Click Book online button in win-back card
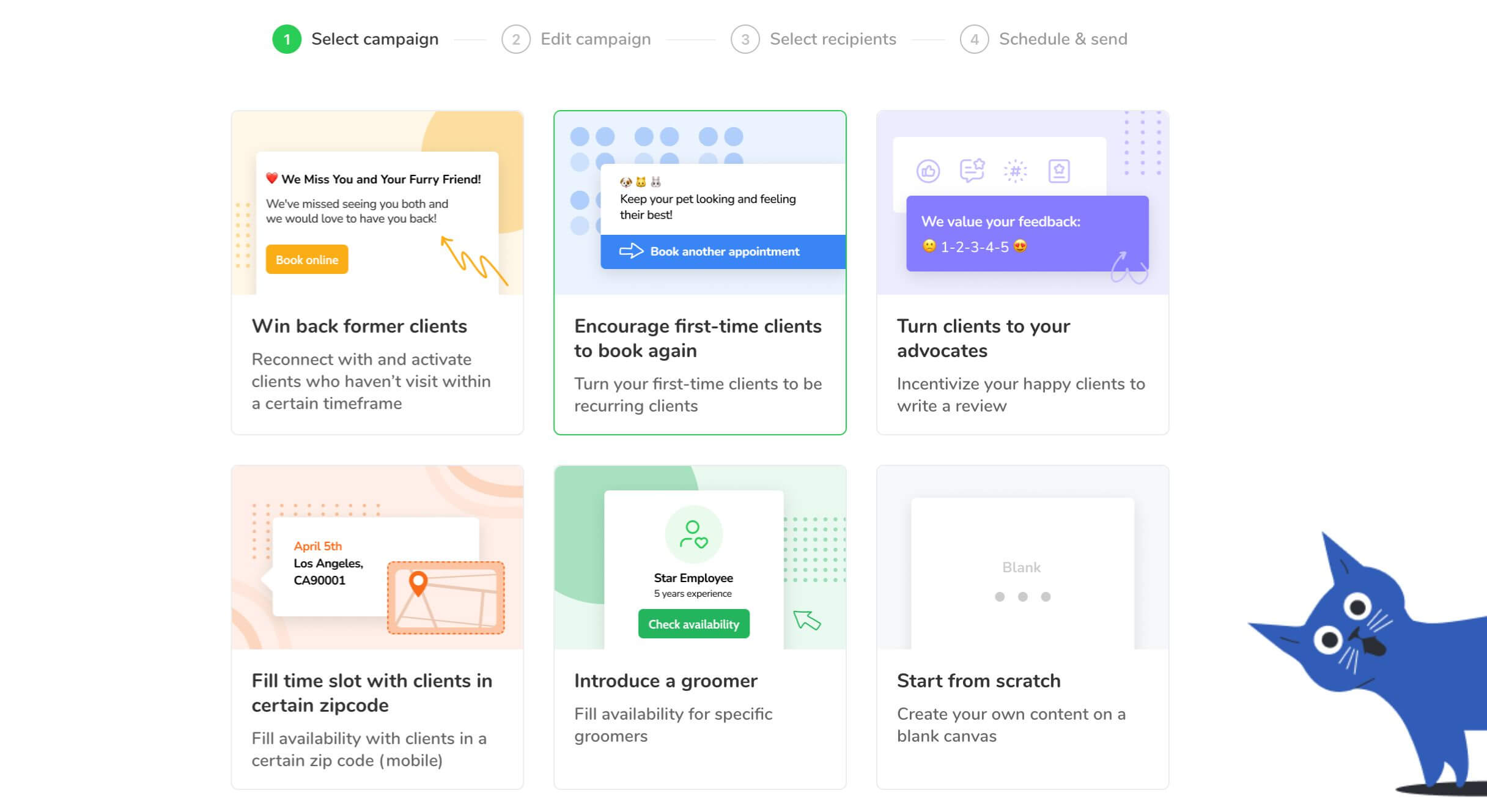Image resolution: width=1487 pixels, height=812 pixels. click(x=306, y=260)
